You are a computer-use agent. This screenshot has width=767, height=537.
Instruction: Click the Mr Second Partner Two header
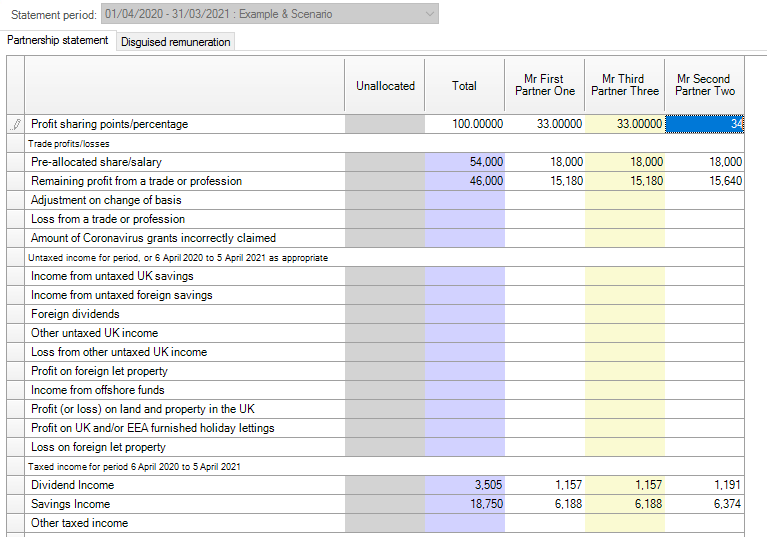tap(704, 85)
